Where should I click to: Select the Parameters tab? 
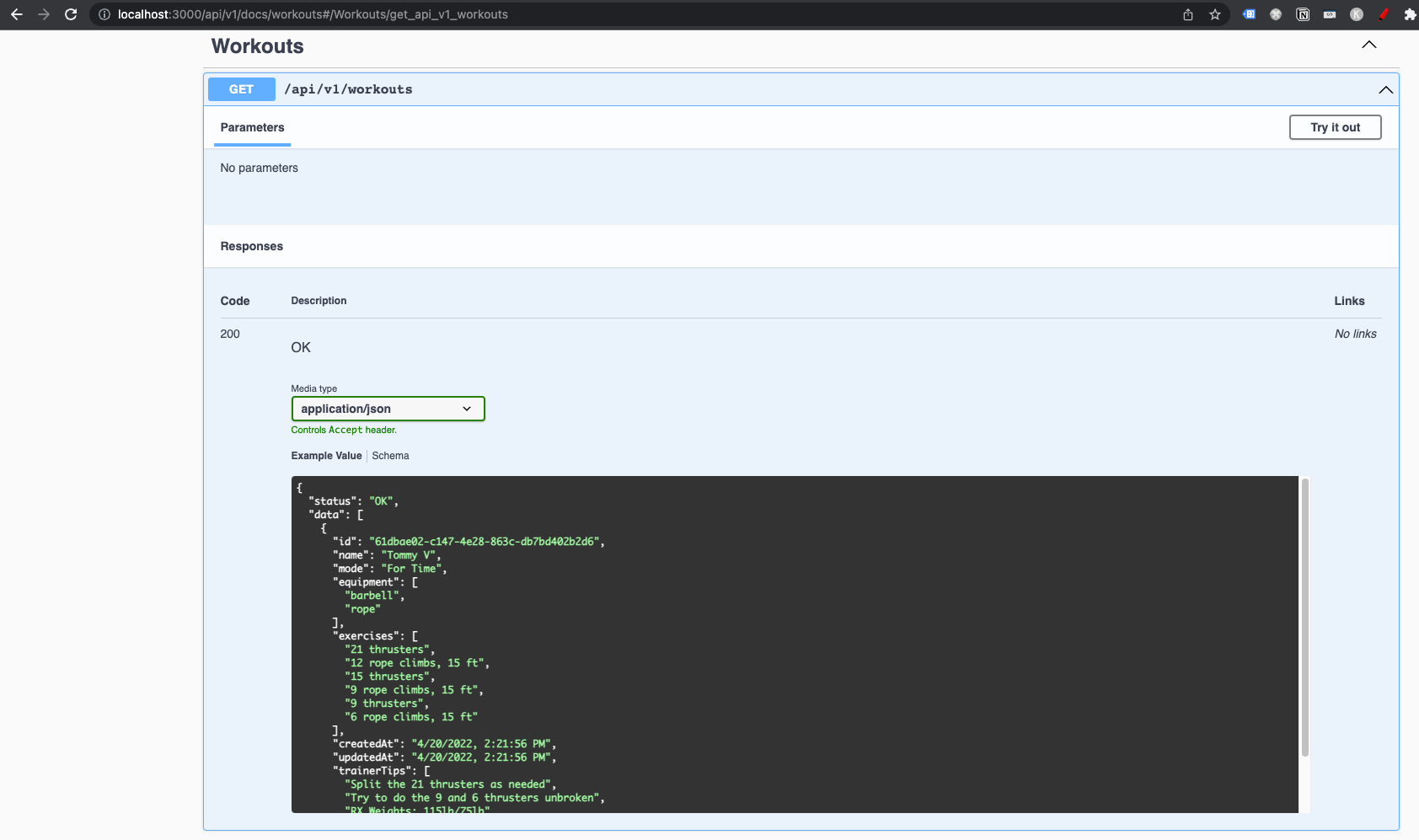(252, 127)
